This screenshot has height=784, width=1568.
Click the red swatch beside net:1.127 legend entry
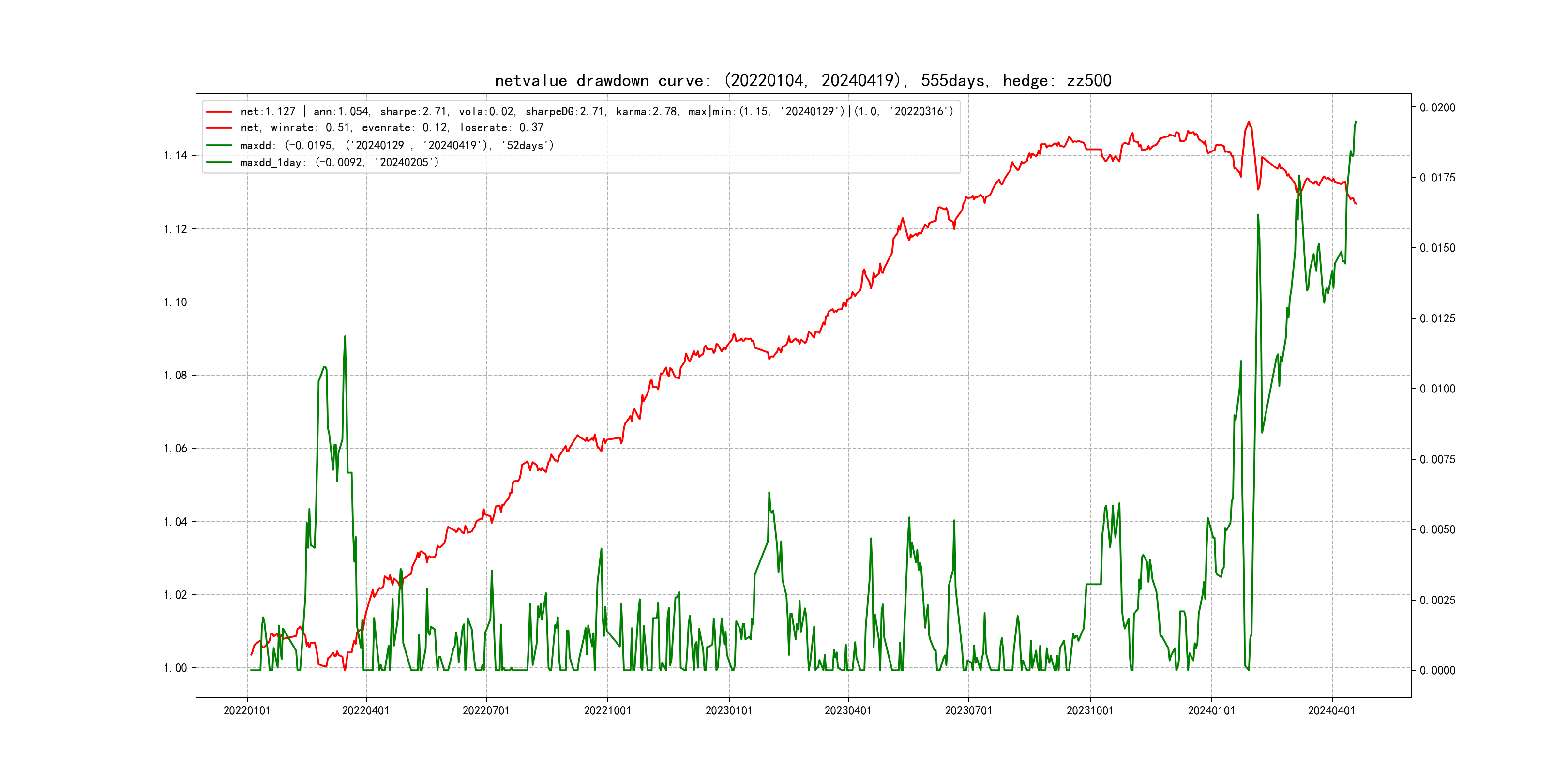click(x=219, y=112)
